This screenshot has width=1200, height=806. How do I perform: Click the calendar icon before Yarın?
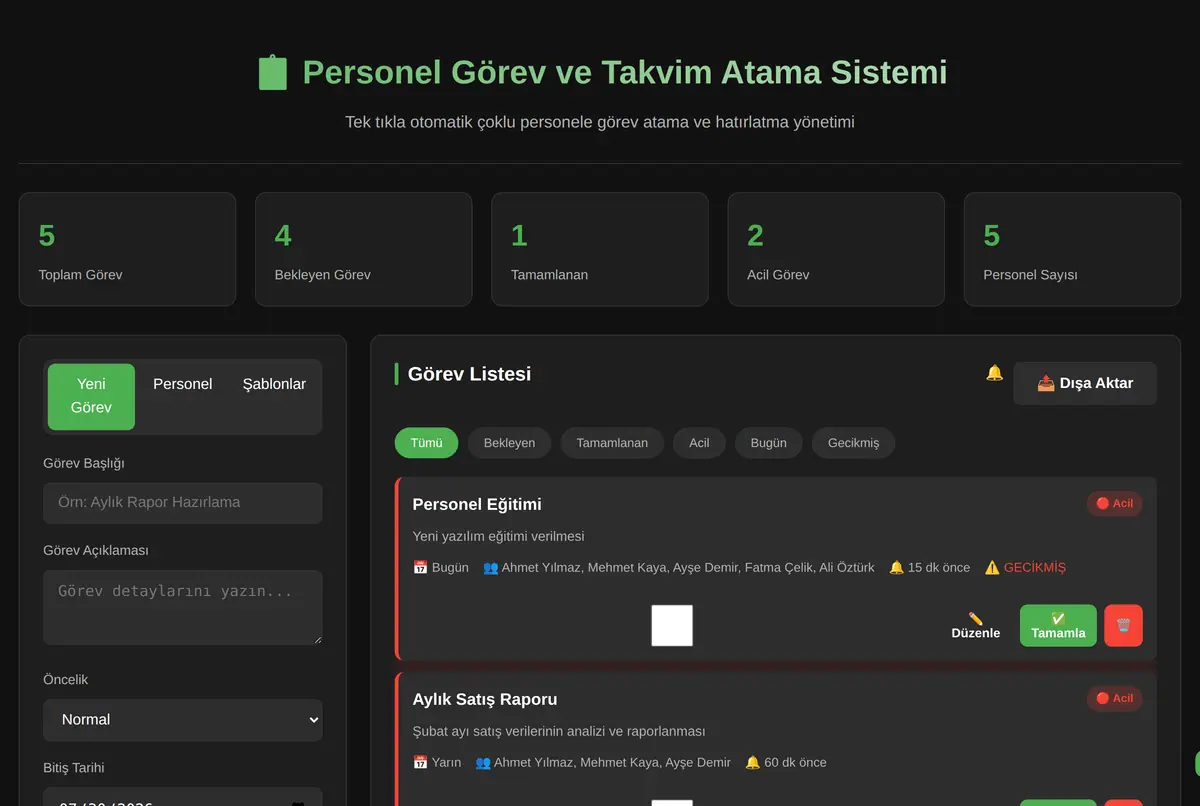420,762
